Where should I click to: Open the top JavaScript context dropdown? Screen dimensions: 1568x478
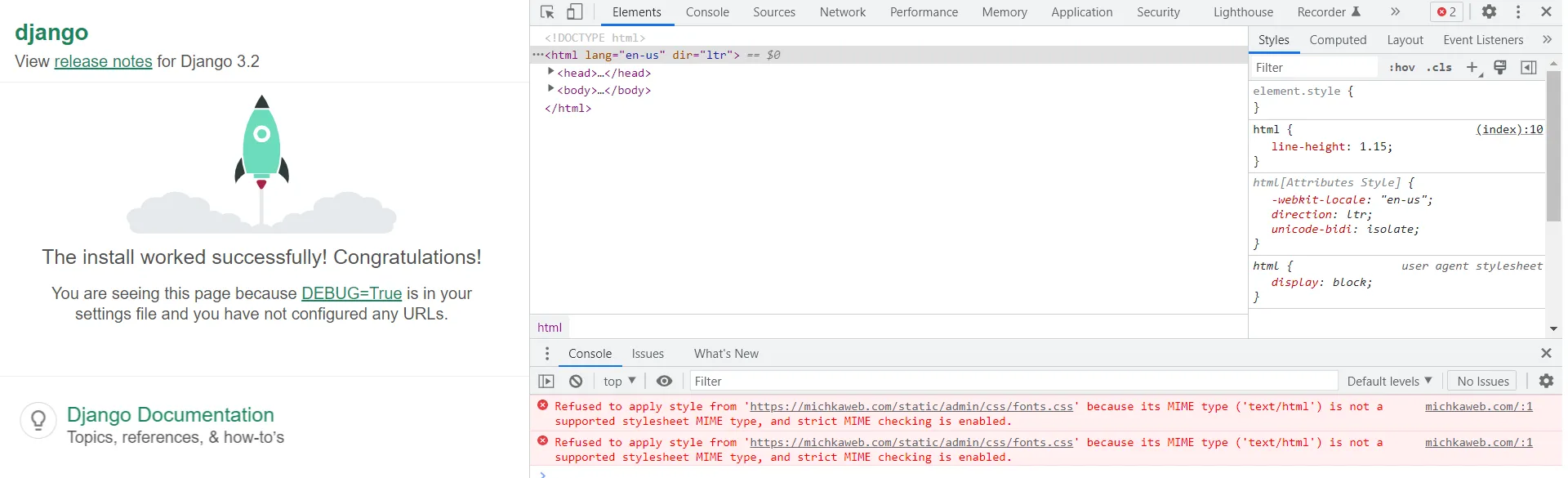pyautogui.click(x=620, y=381)
